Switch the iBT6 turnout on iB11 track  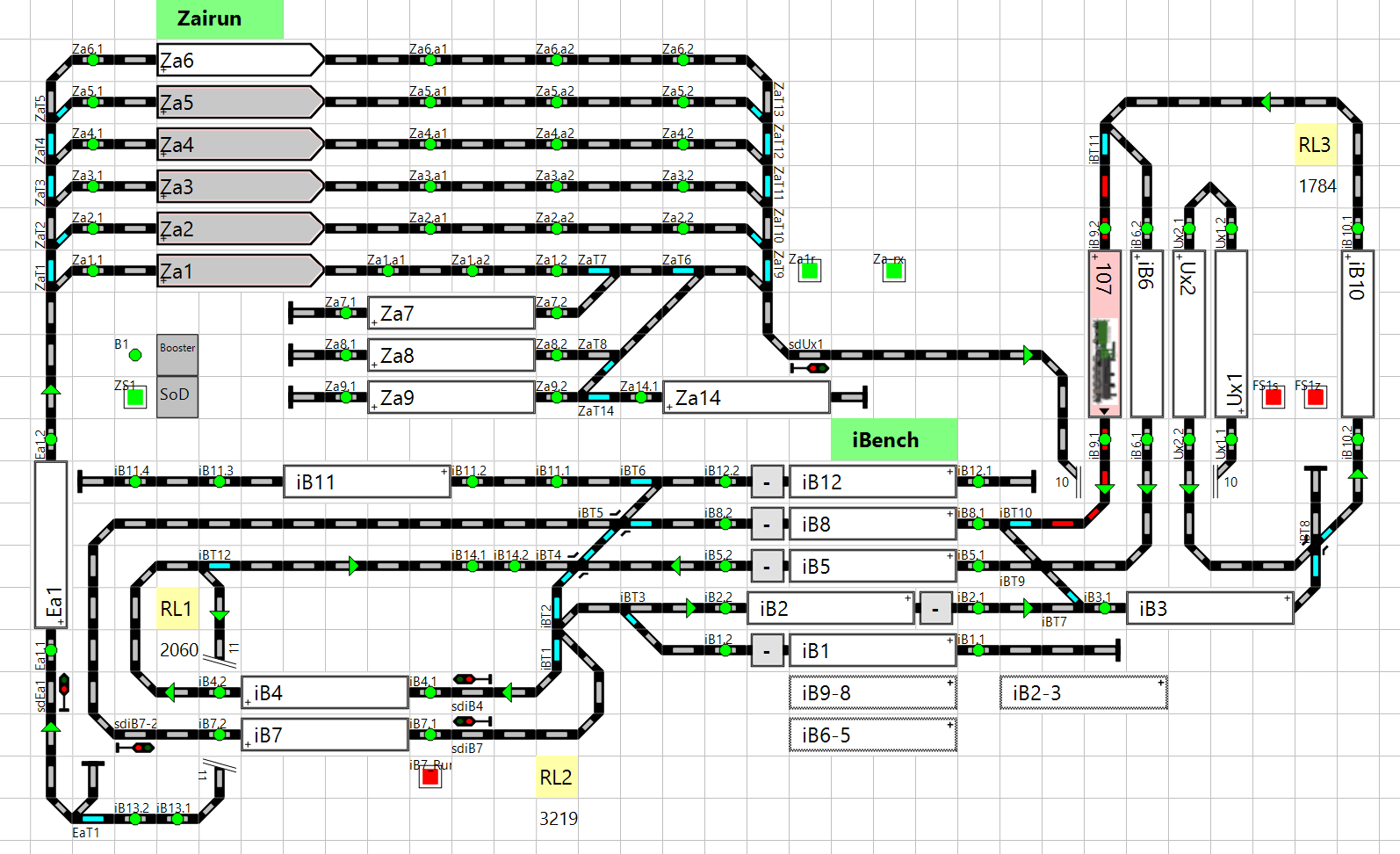pyautogui.click(x=640, y=481)
